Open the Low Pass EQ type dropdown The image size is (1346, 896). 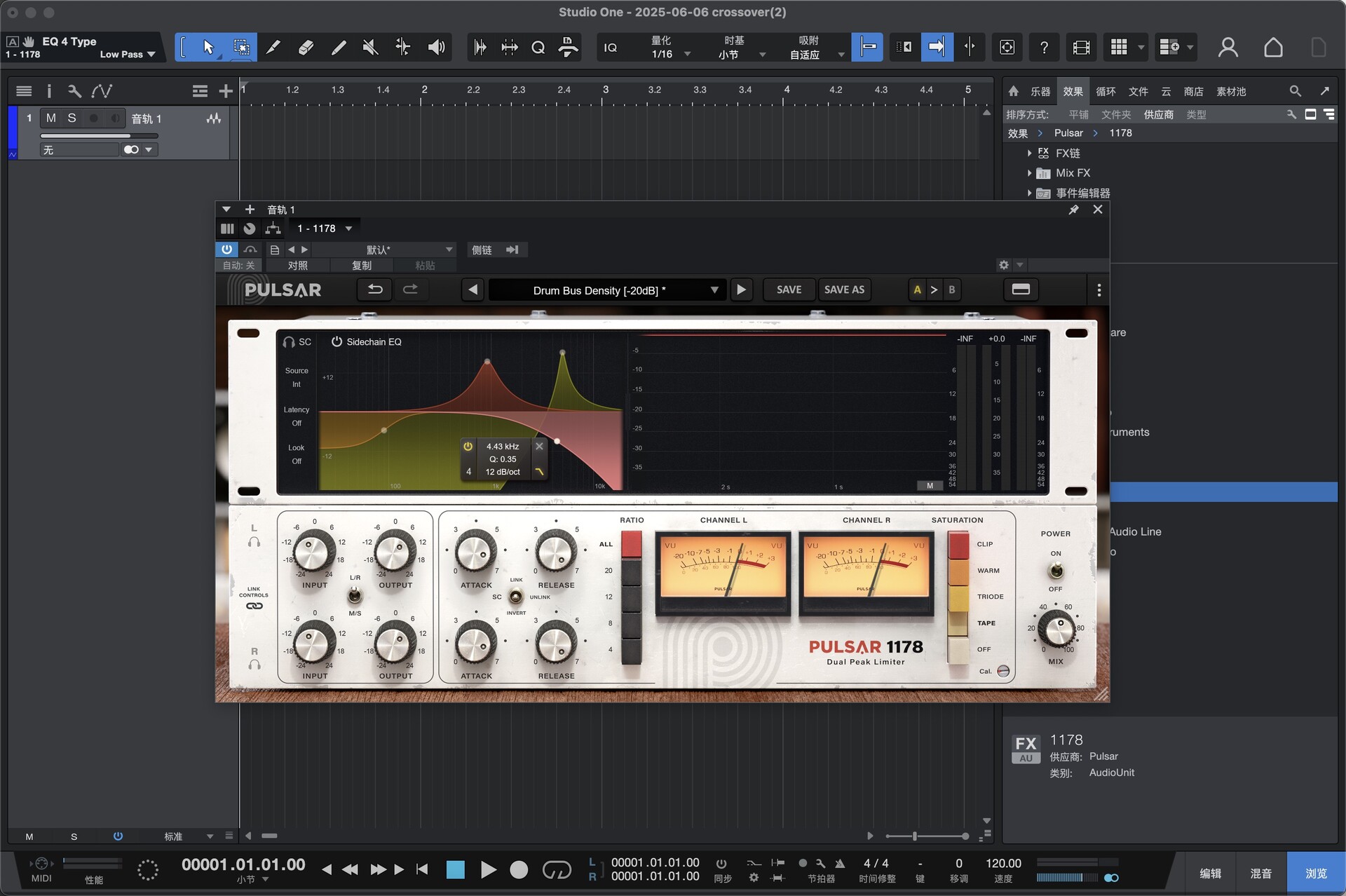[128, 54]
